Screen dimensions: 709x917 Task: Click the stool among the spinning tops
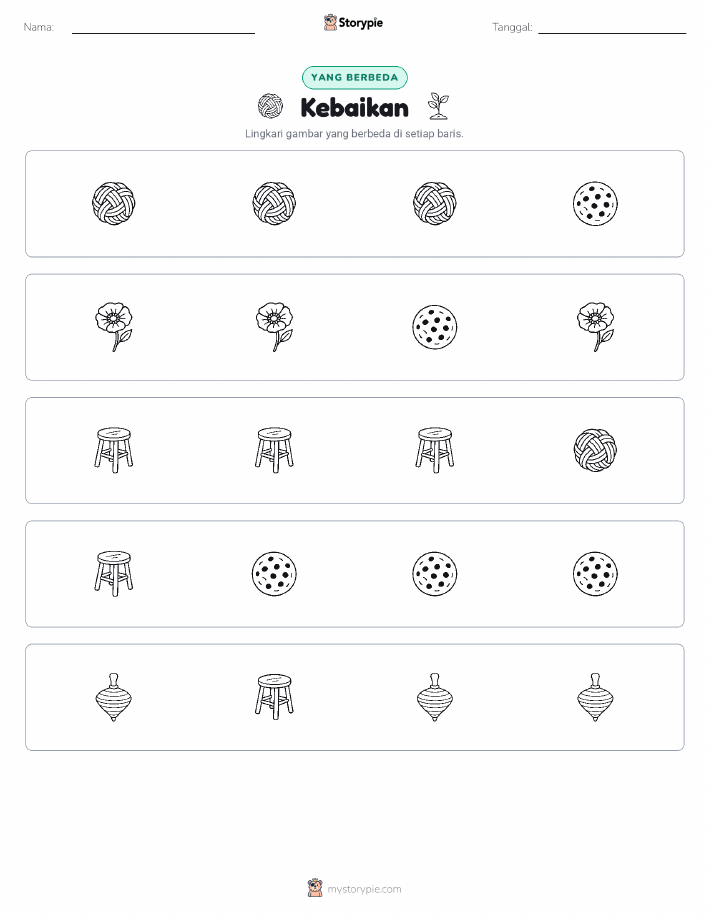click(274, 697)
